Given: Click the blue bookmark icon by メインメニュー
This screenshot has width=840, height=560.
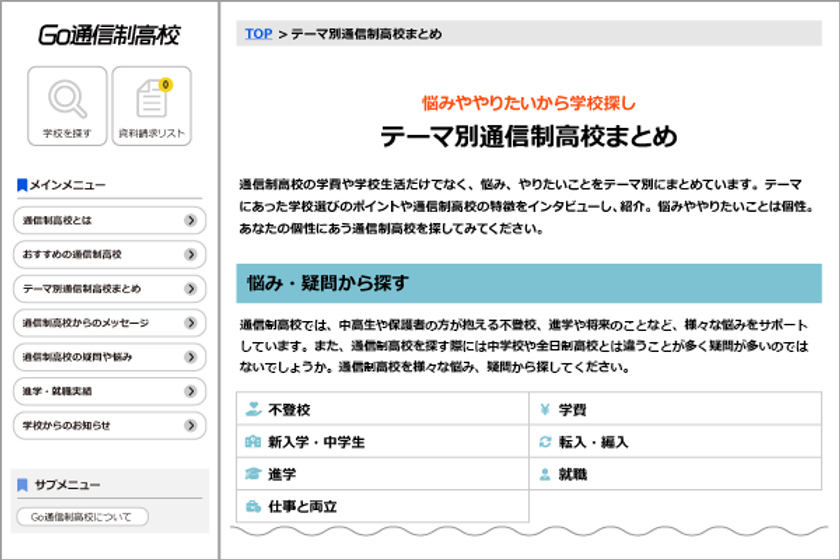Looking at the screenshot, I should [22, 185].
